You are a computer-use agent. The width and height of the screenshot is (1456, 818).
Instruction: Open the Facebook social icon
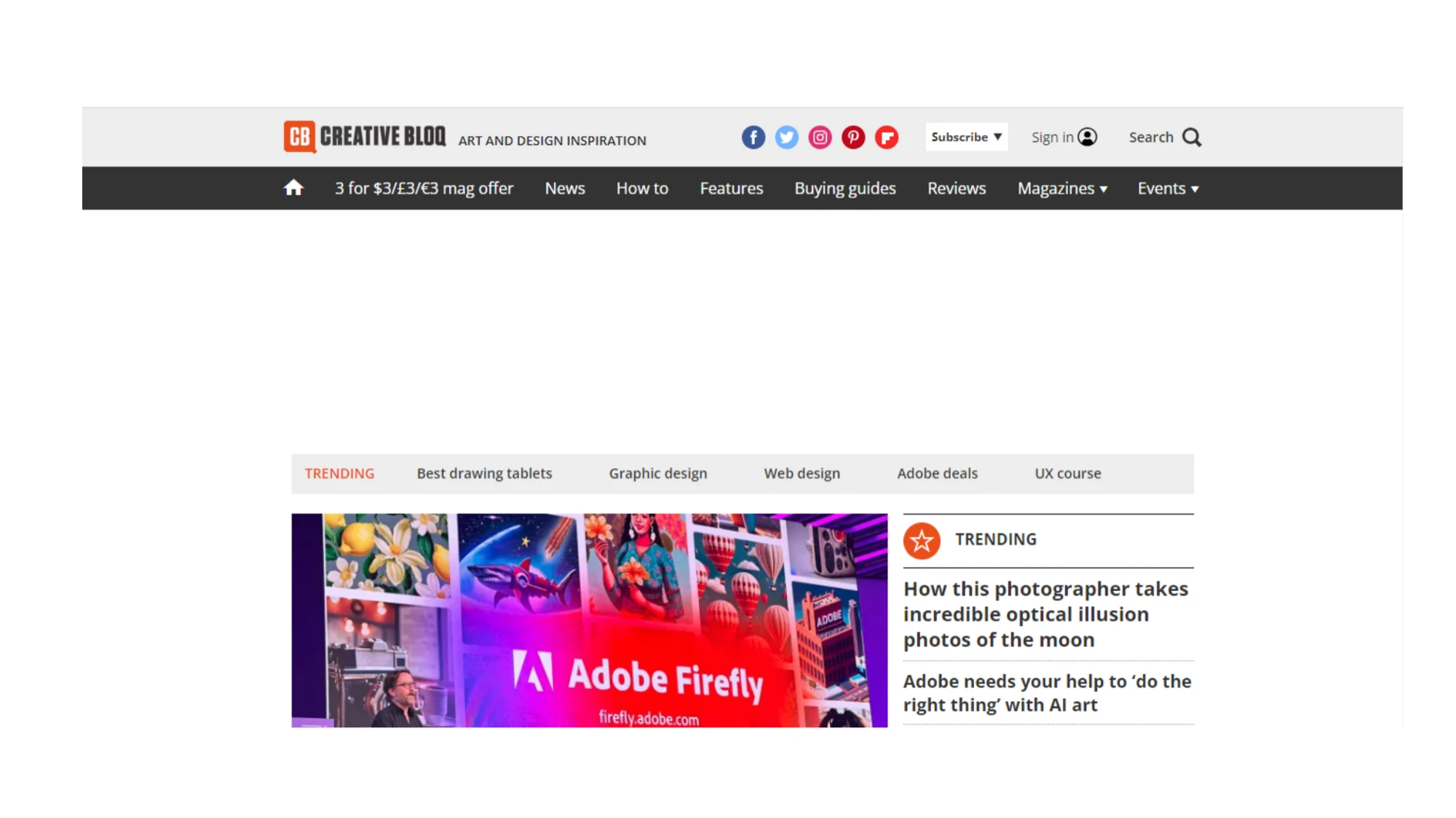[x=753, y=138]
